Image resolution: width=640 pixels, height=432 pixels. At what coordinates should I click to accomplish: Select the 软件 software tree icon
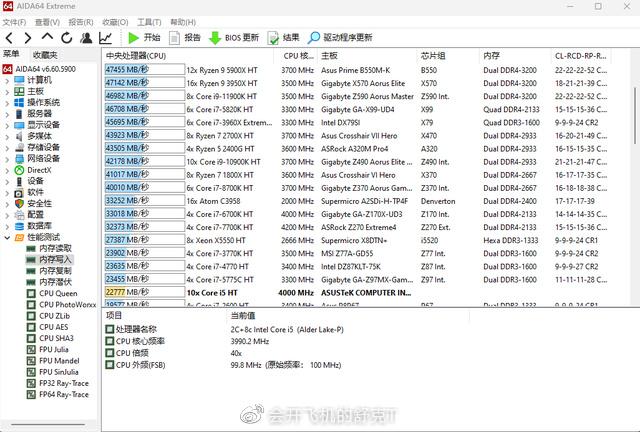click(x=19, y=192)
